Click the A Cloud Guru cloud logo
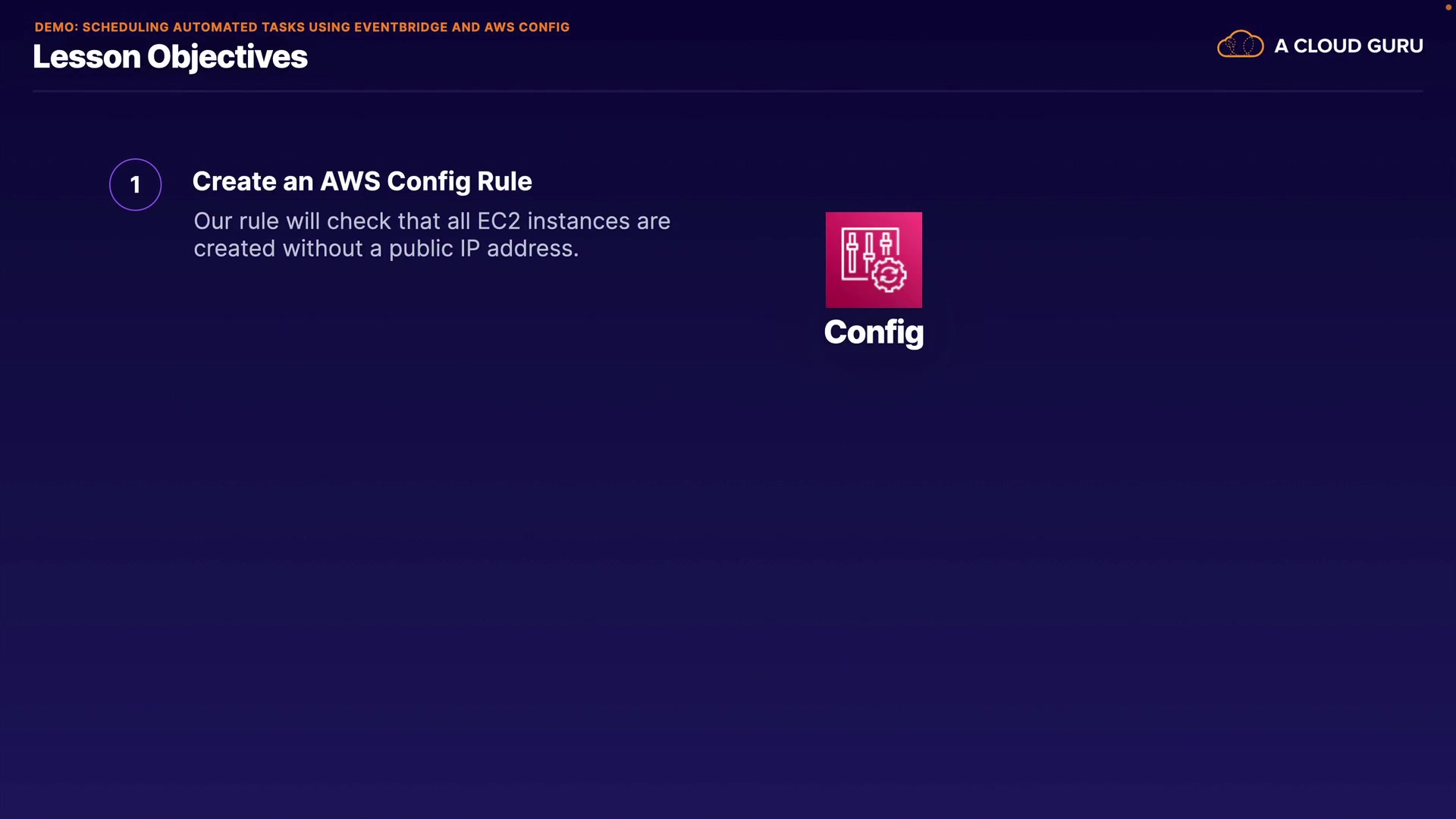Image resolution: width=1456 pixels, height=819 pixels. pos(1240,45)
